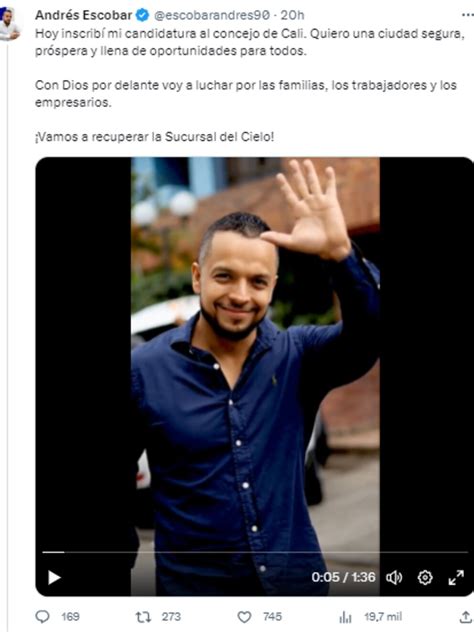Screen dimensions: 474x632
Task: Seek on the video progress bar
Action: point(255,552)
